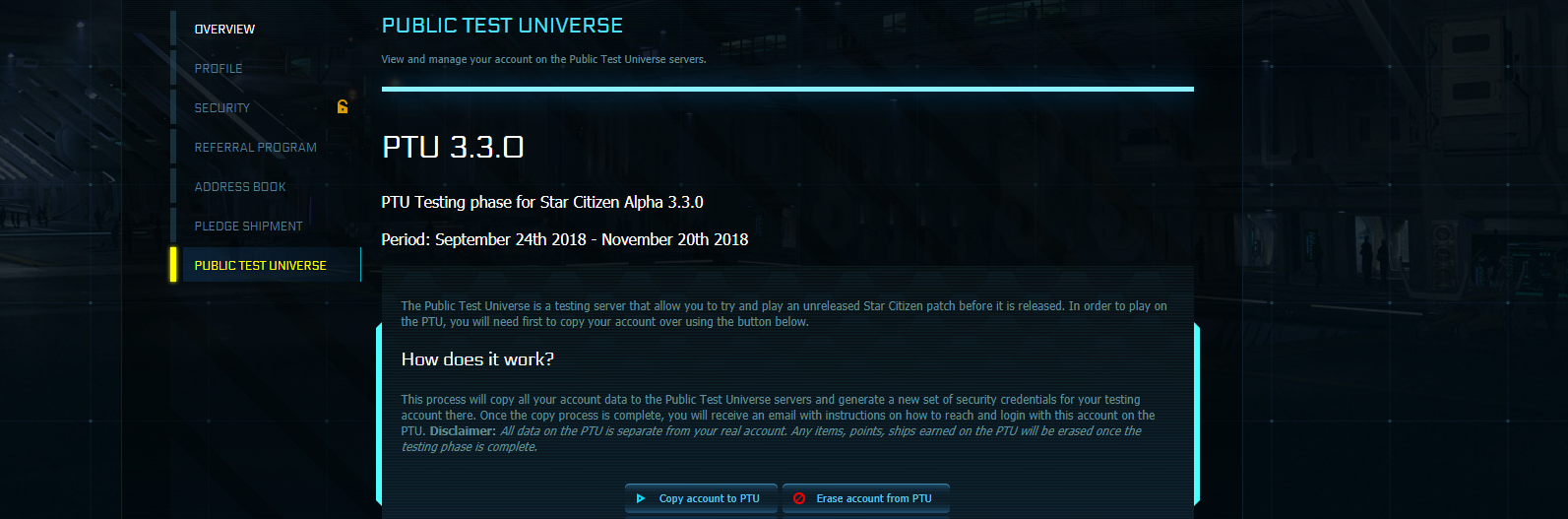Open the Address Book section

pyautogui.click(x=240, y=187)
